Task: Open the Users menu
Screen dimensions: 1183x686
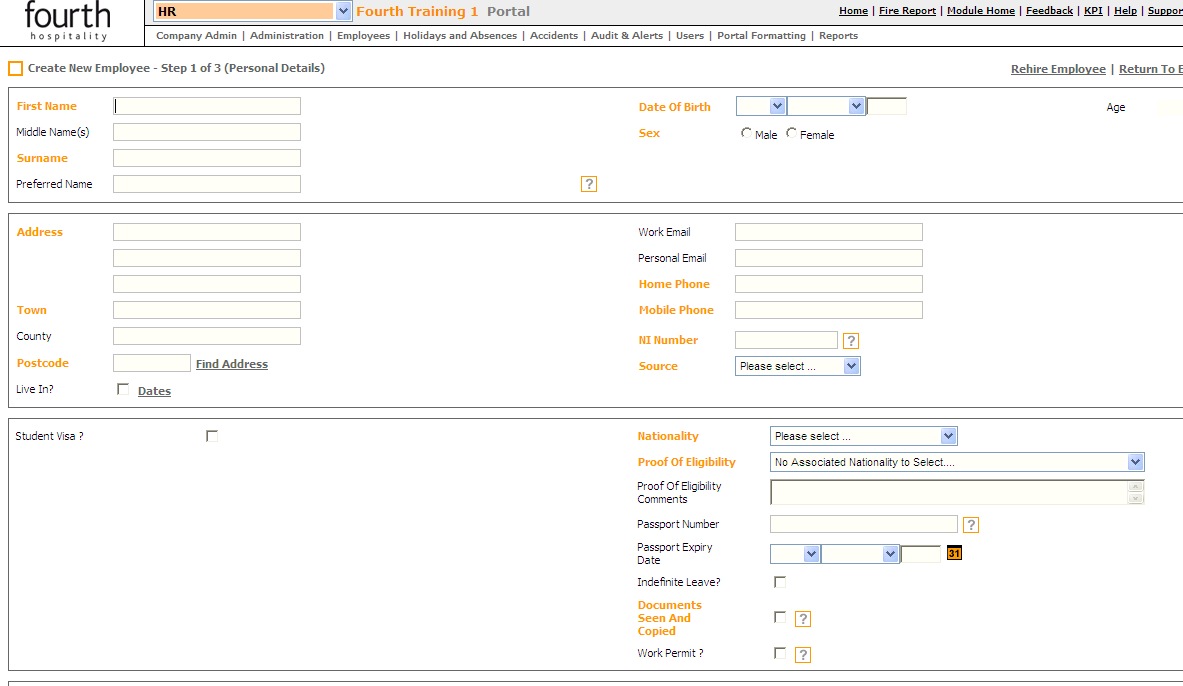Action: 690,35
